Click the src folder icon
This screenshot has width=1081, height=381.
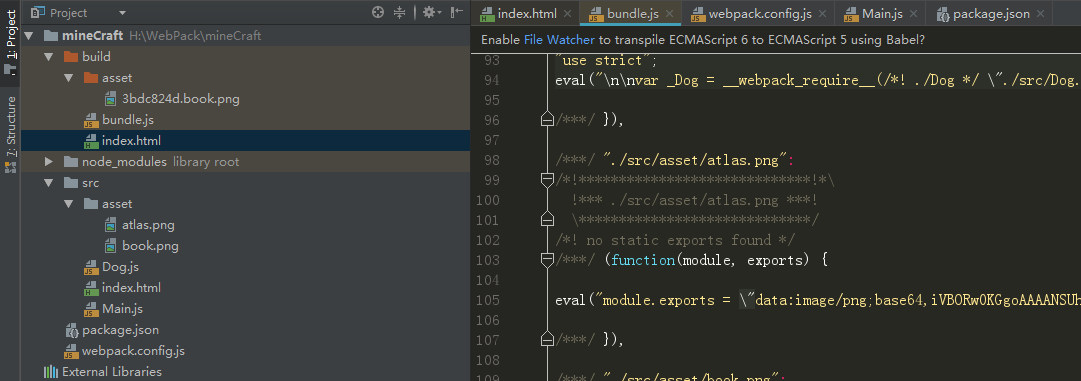pos(70,183)
